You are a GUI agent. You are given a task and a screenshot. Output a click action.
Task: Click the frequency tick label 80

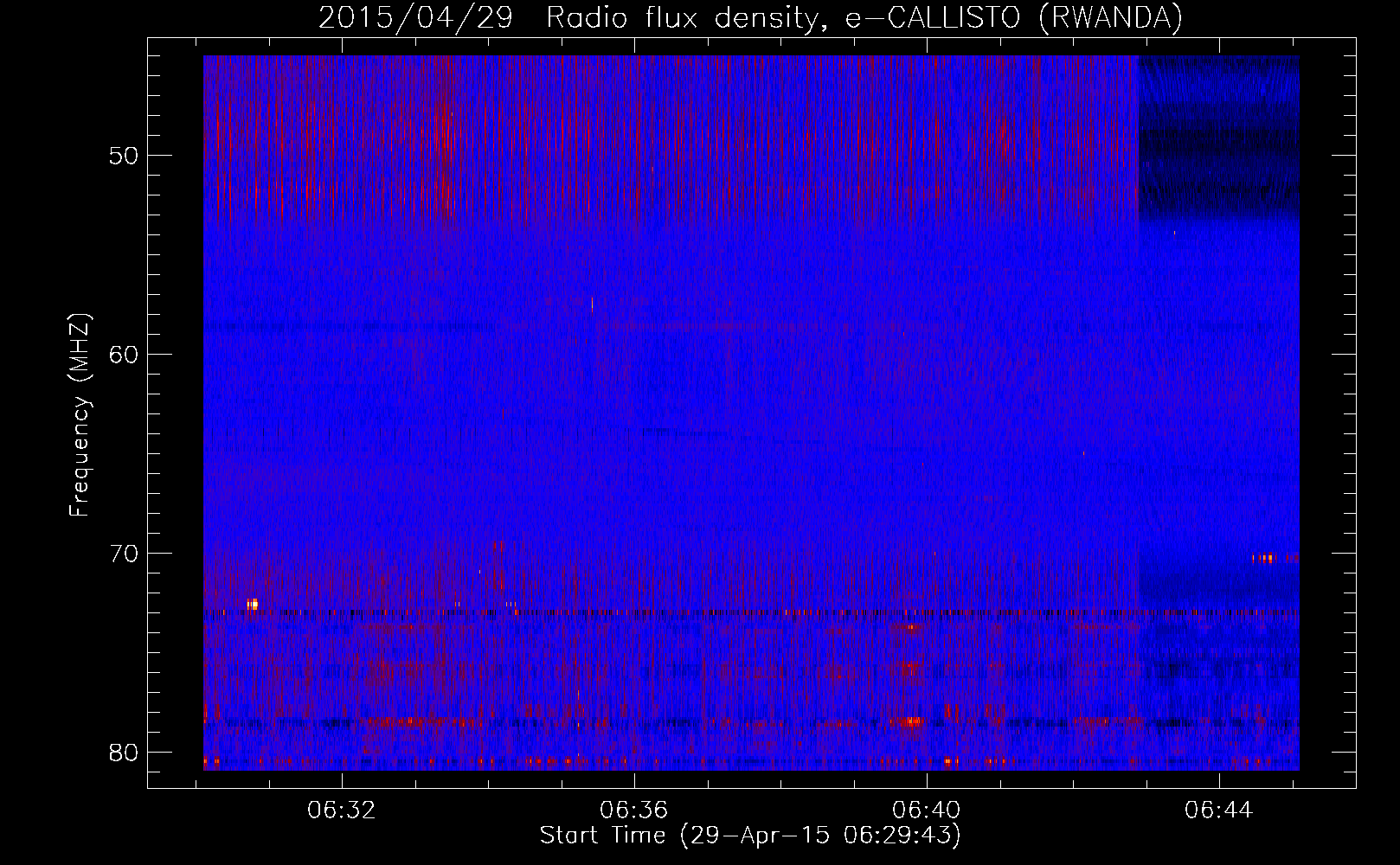click(125, 752)
